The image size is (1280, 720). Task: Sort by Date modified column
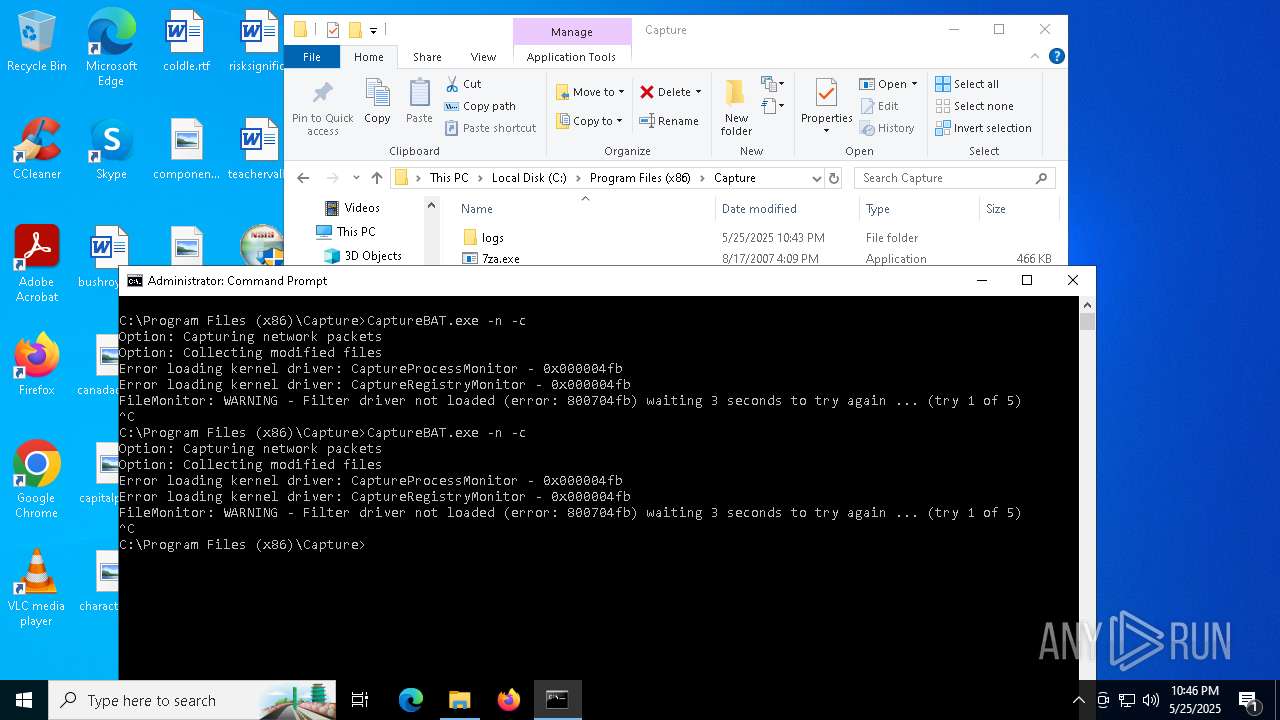click(x=787, y=209)
